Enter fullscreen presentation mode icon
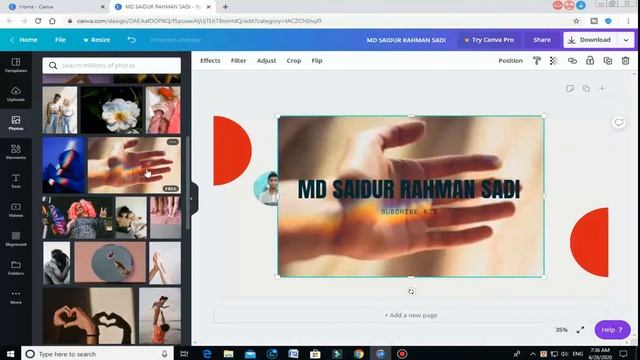Image resolution: width=640 pixels, height=360 pixels. pyautogui.click(x=580, y=330)
